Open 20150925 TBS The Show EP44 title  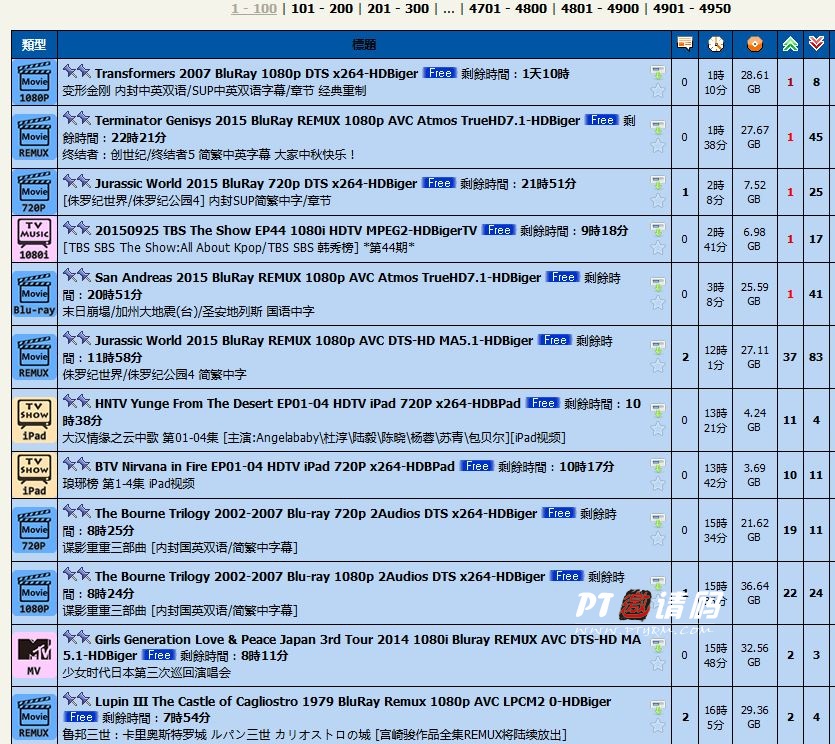pos(286,231)
